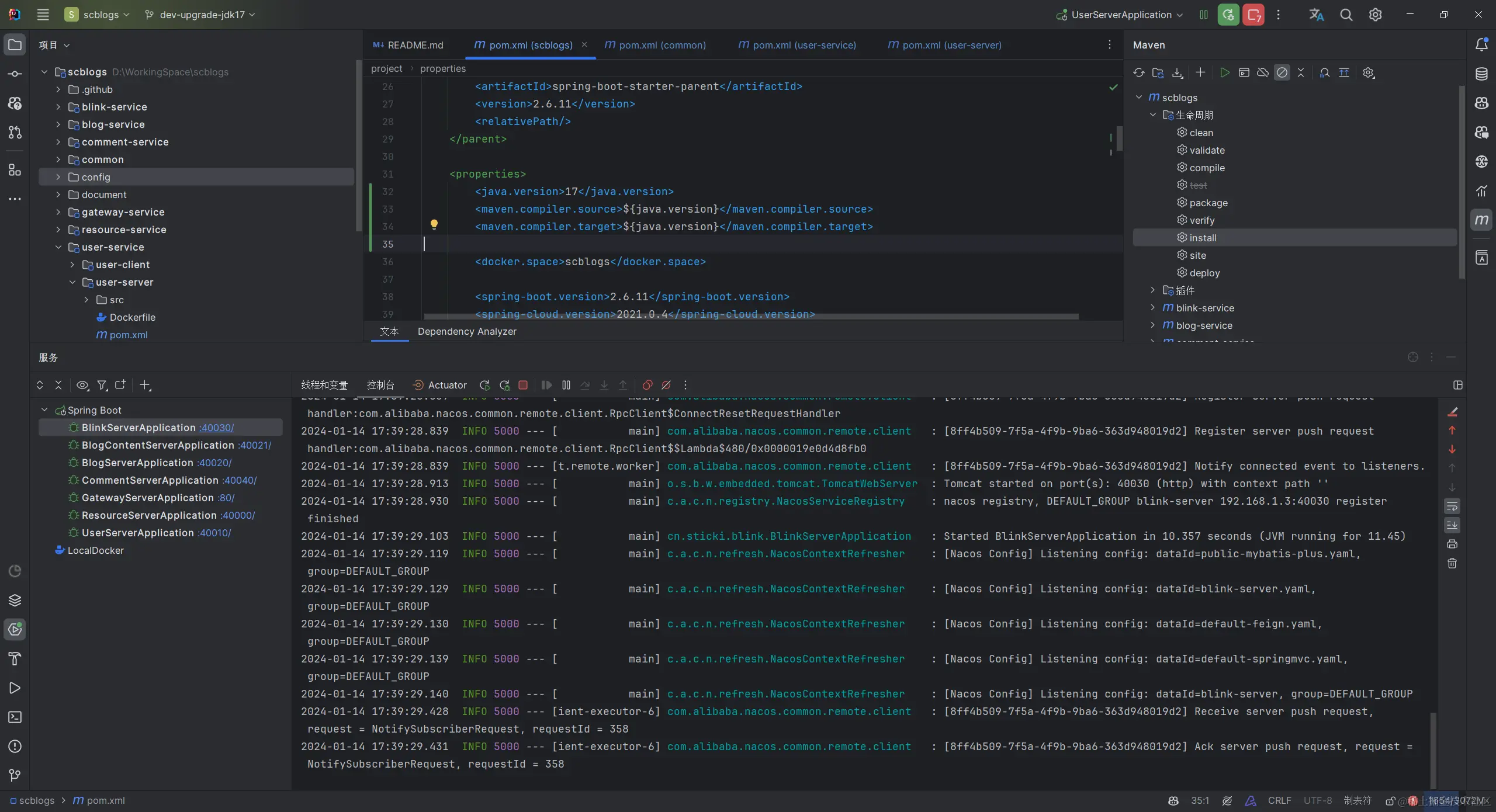Toggle skip tests mode in Maven toolbar
The width and height of the screenshot is (1496, 812).
pos(1282,72)
